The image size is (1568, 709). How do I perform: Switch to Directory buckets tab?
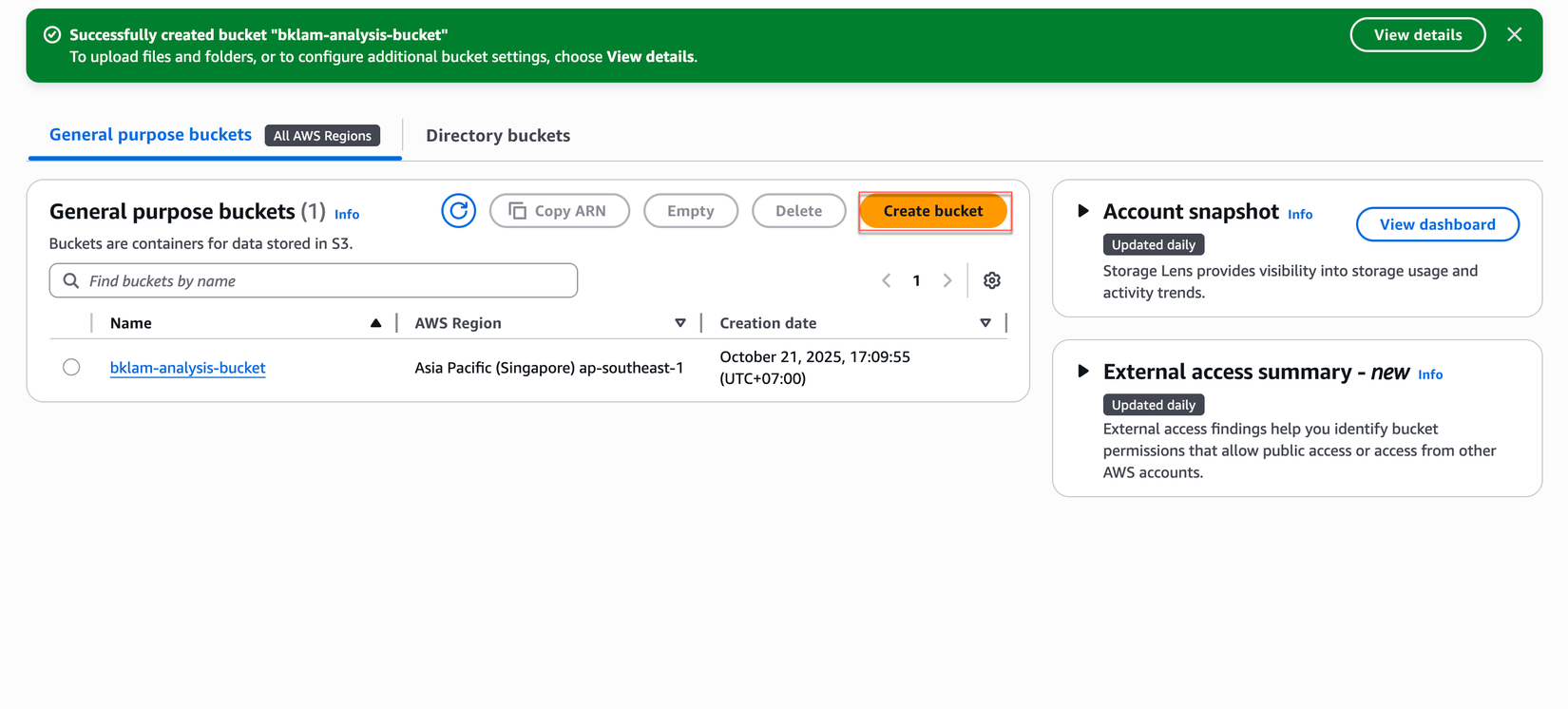tap(498, 136)
